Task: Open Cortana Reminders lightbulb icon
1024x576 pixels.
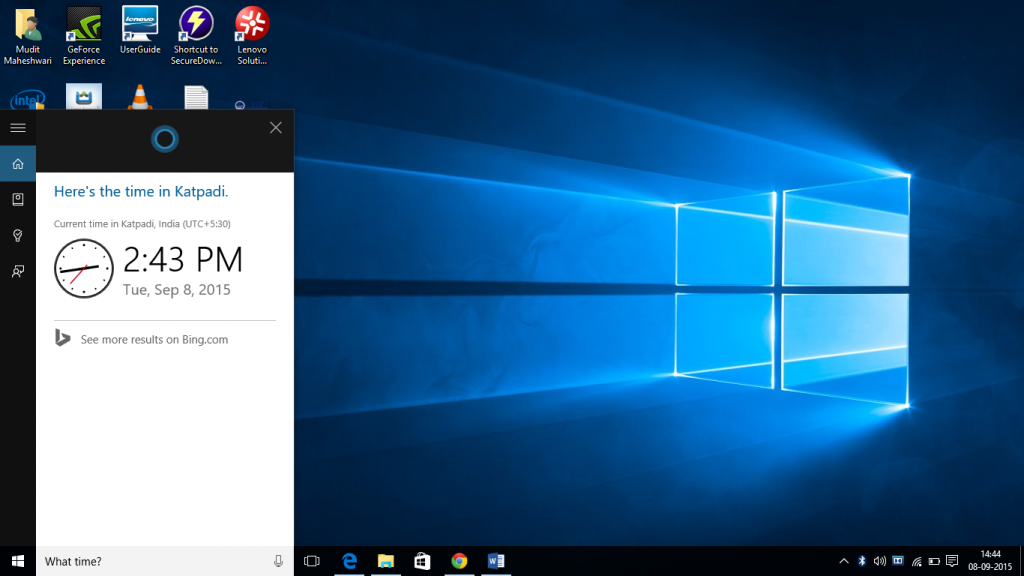Action: [x=18, y=235]
